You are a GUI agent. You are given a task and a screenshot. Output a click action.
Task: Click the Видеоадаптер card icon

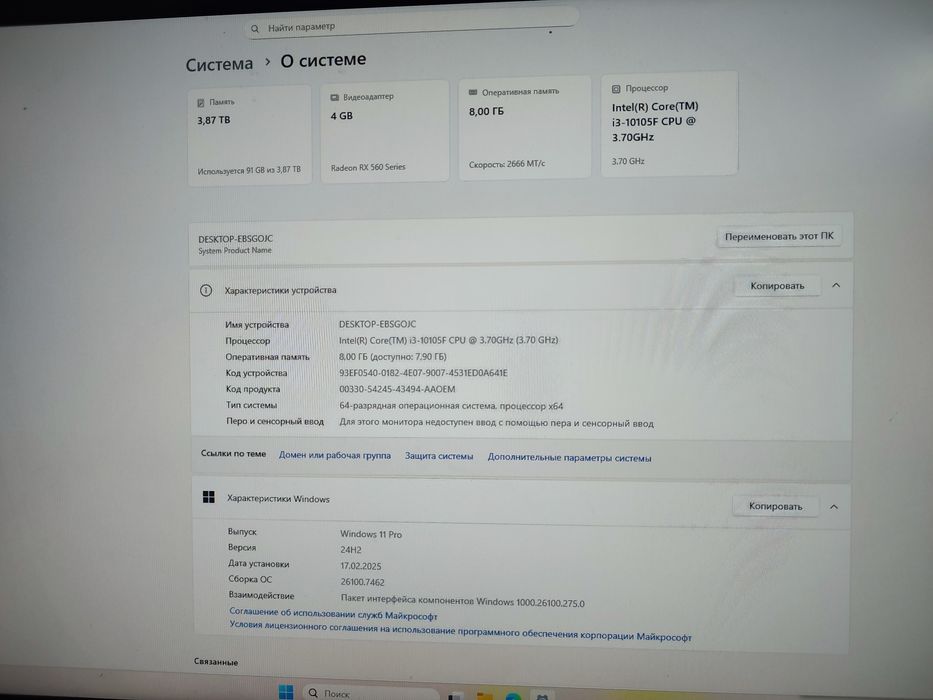[334, 97]
